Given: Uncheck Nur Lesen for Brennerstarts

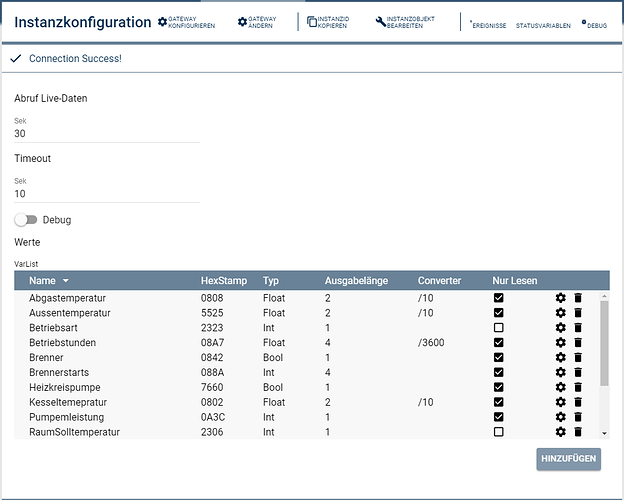Looking at the screenshot, I should tap(498, 372).
